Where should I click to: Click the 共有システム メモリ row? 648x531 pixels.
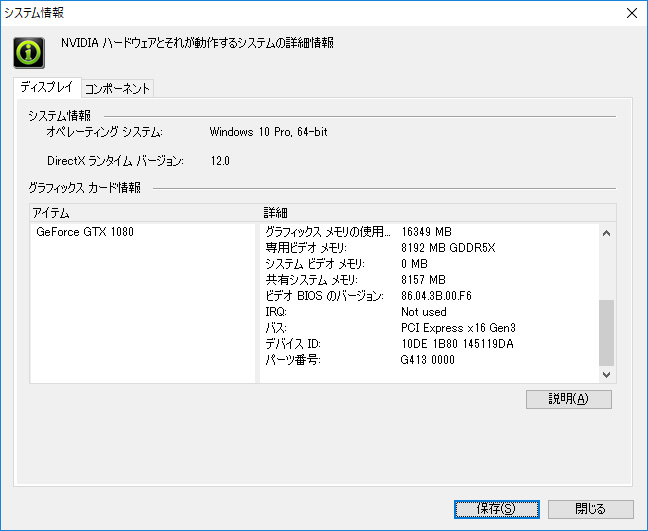[x=430, y=280]
